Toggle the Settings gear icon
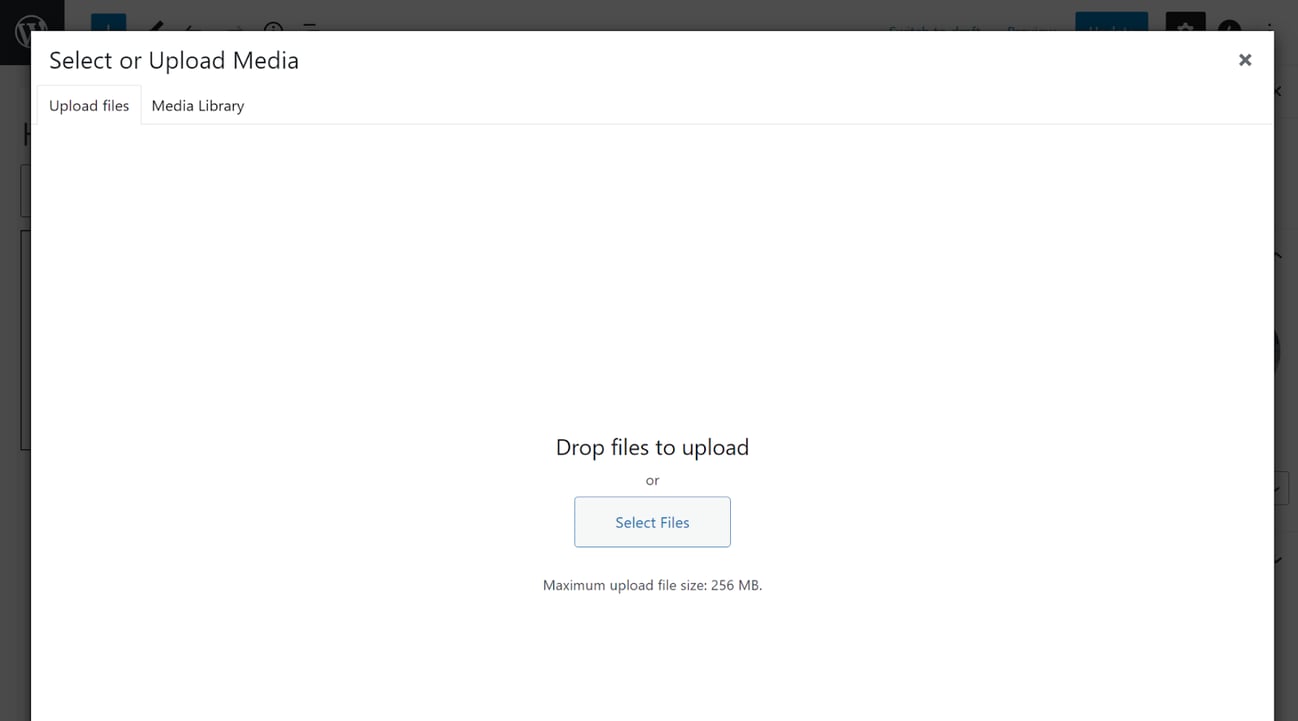 [1185, 24]
